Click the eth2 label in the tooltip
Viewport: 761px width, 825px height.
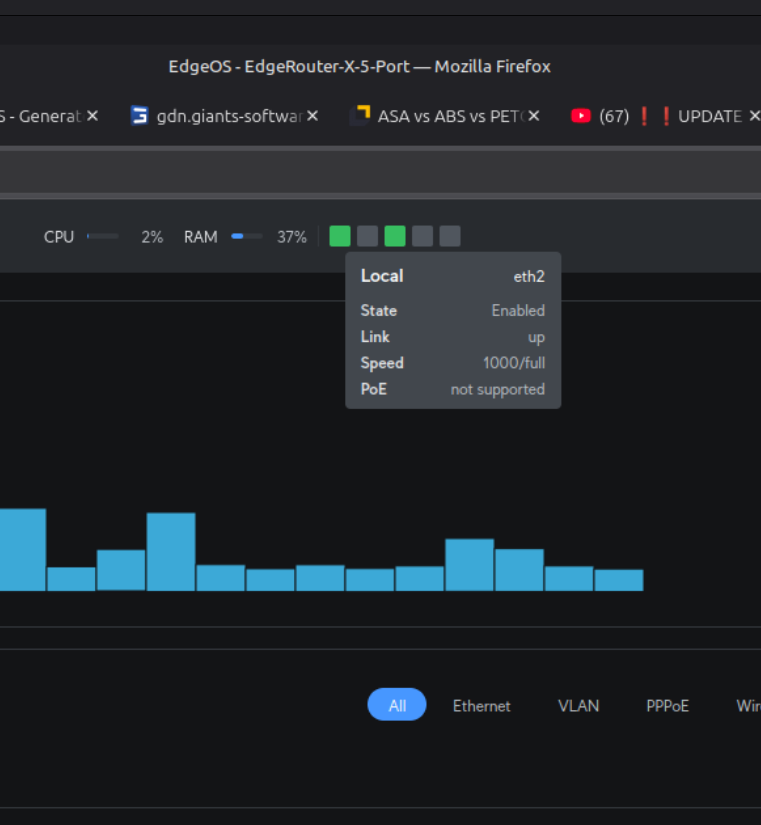[x=529, y=277]
